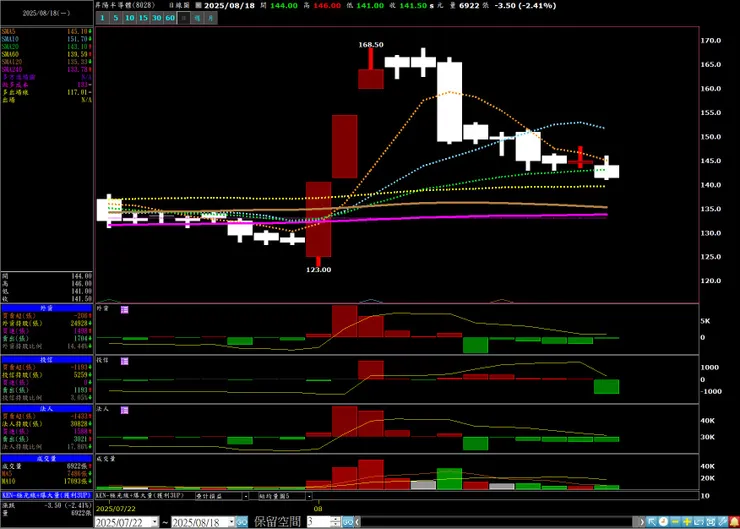Click the 08 month marker on timeline
Screen dimensions: 740x529
318,509
